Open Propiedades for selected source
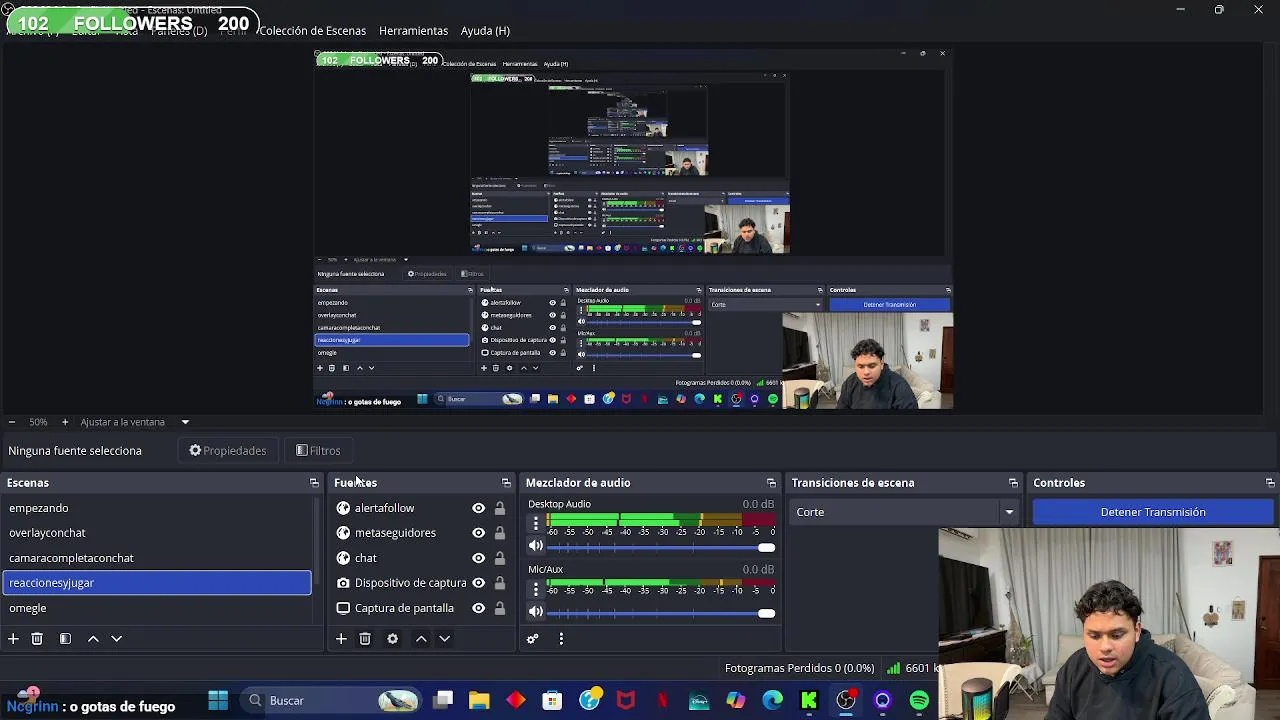 tap(228, 451)
